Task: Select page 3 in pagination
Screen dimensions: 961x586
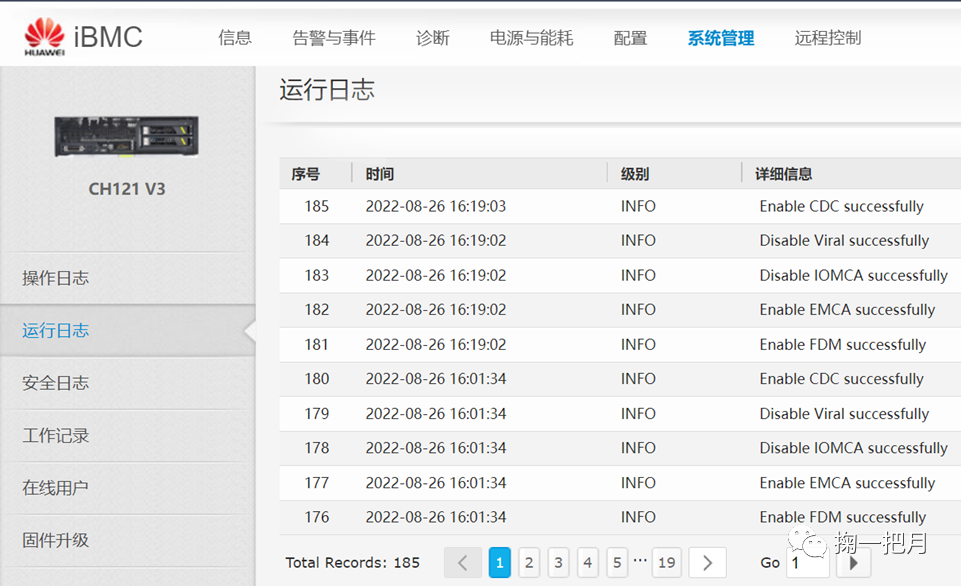Action: pos(558,562)
